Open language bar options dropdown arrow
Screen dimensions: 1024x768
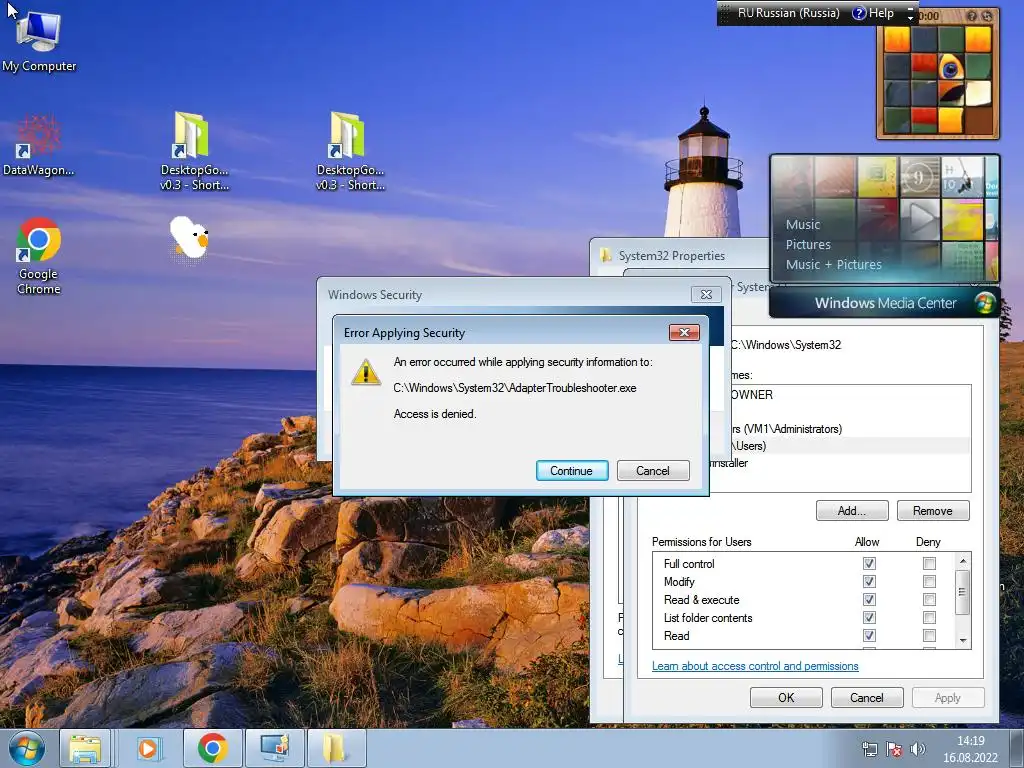pyautogui.click(x=910, y=18)
